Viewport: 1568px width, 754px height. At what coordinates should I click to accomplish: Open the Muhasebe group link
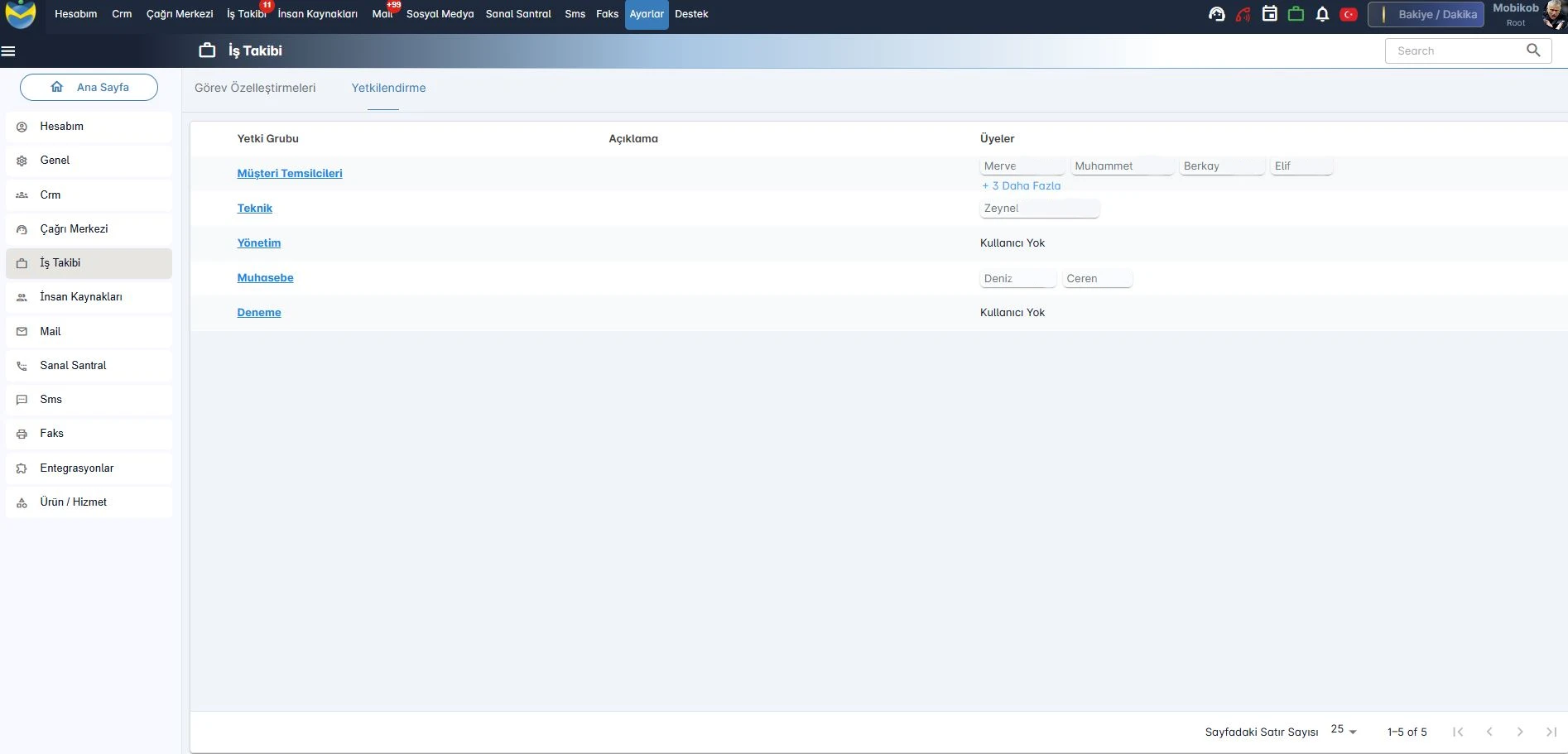265,278
